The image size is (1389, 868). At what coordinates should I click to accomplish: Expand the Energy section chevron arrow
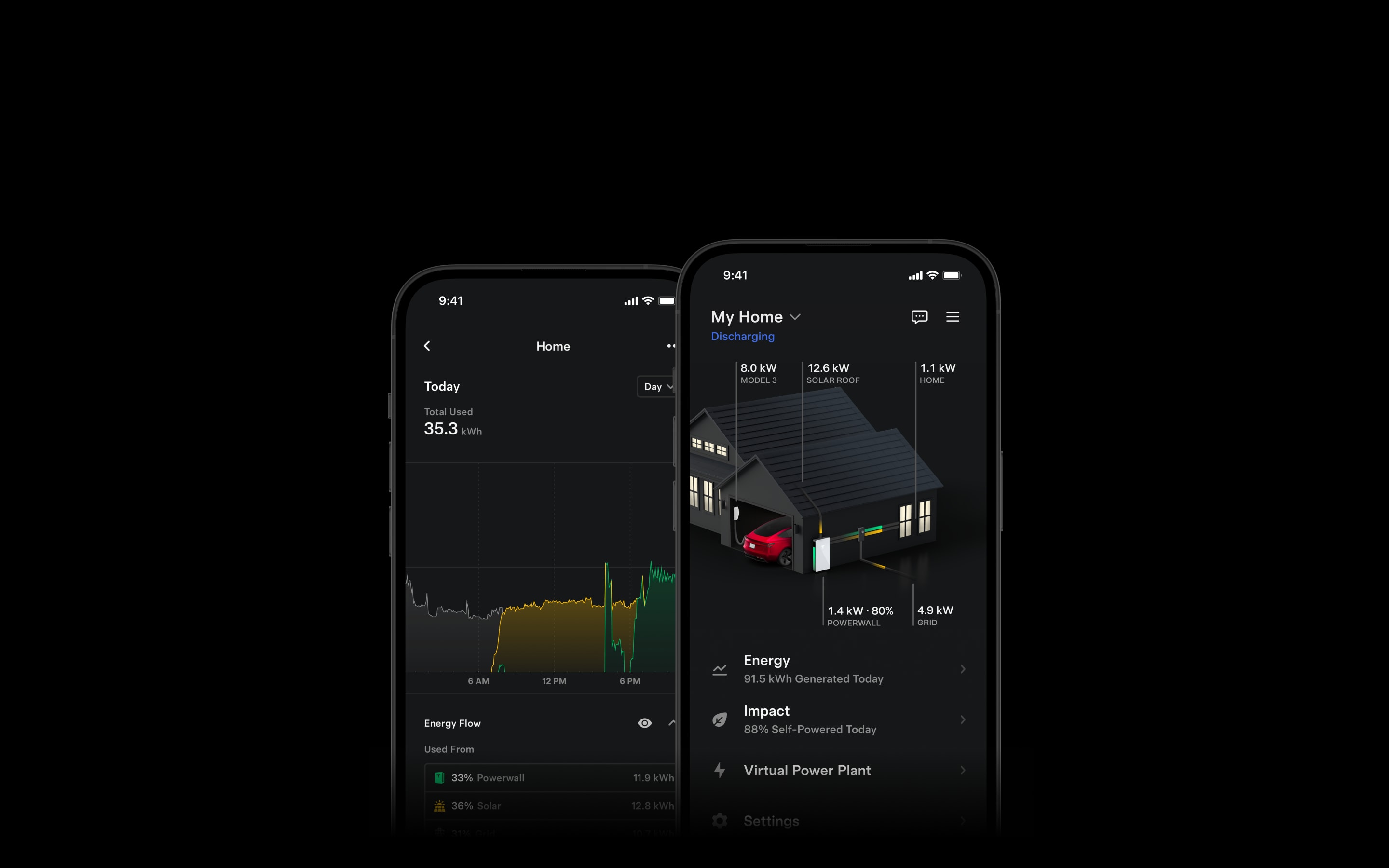(x=962, y=669)
